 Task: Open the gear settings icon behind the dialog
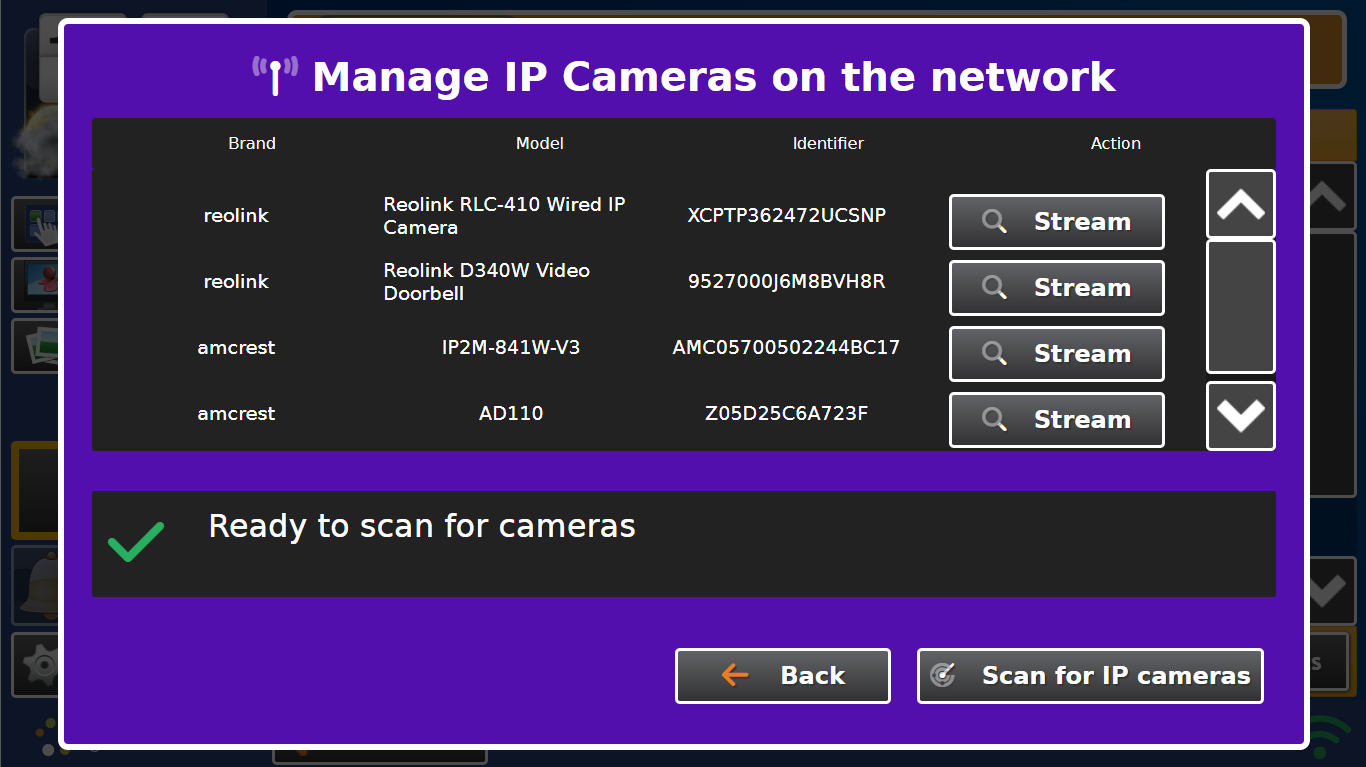38,664
